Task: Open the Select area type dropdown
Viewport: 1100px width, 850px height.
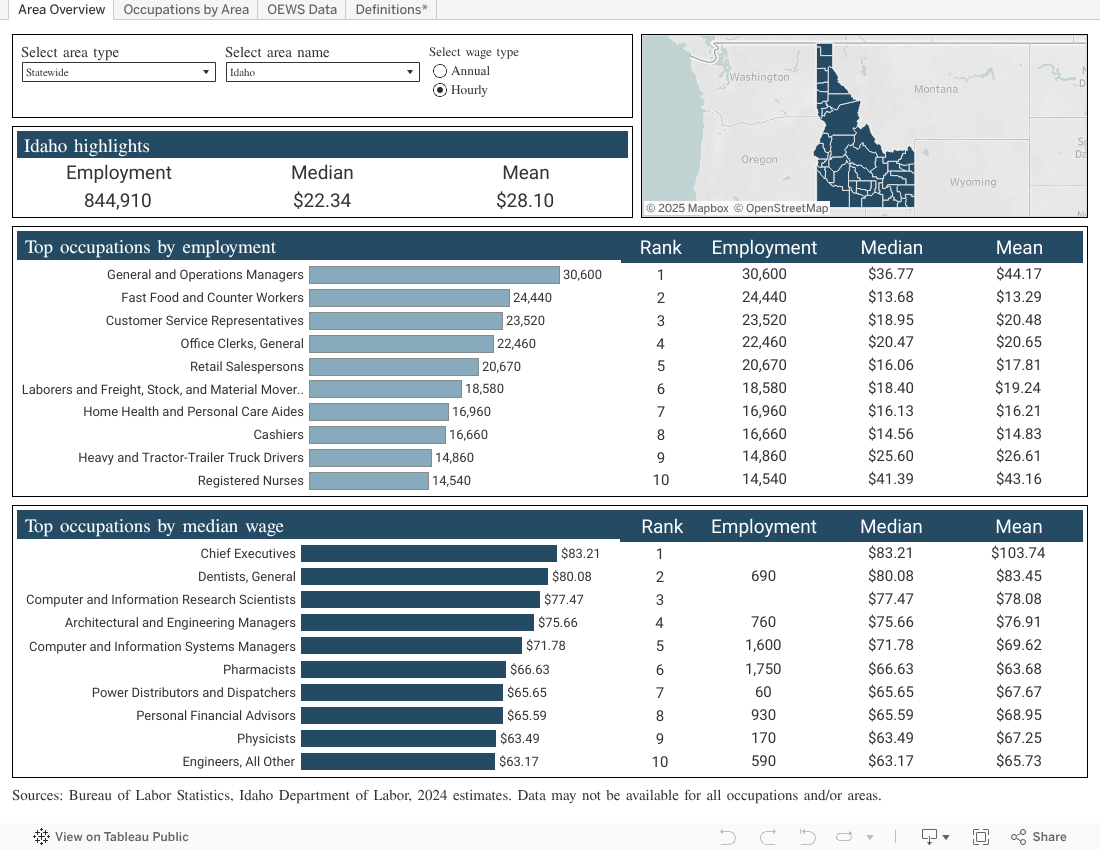Action: 118,72
